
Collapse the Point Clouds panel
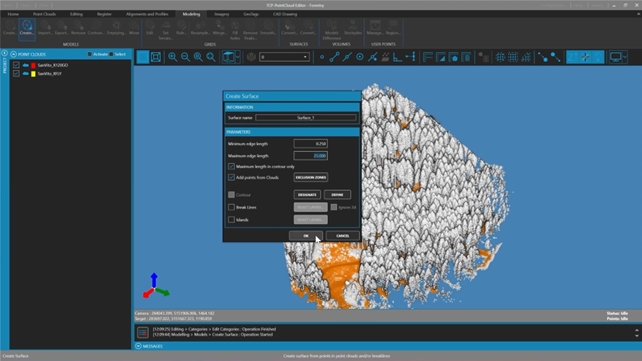[14, 54]
